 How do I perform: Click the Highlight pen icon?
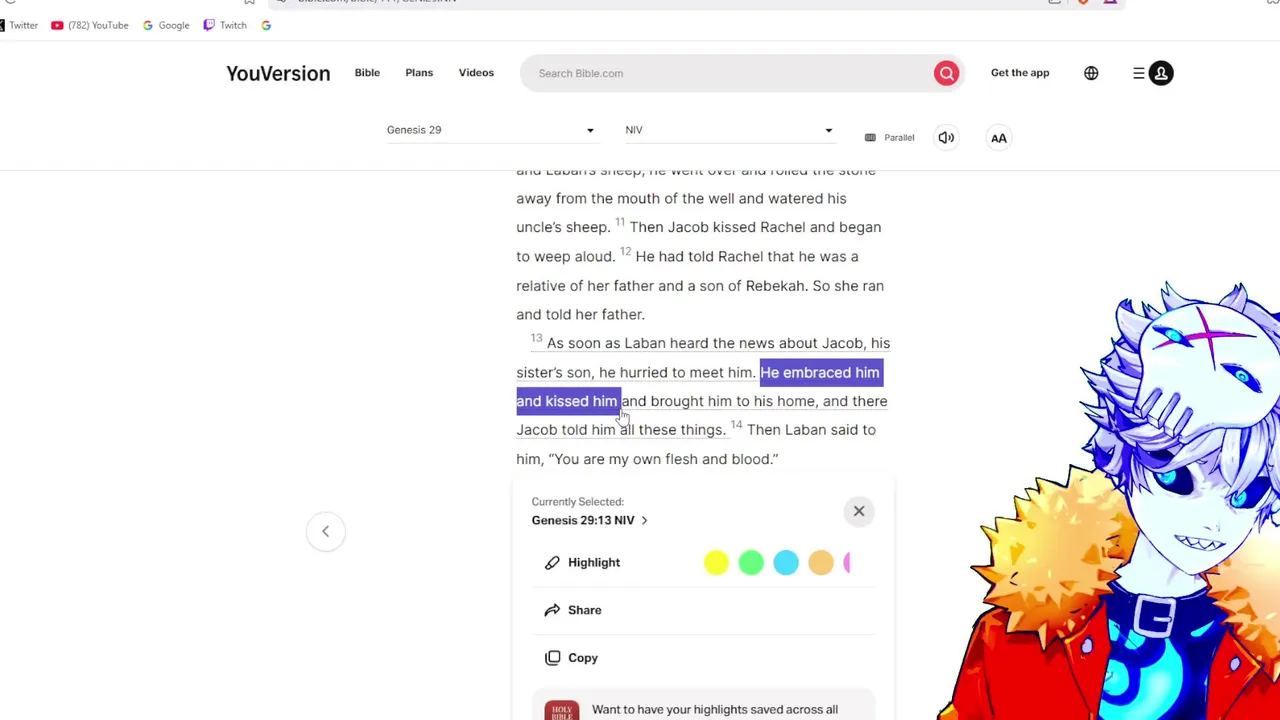point(552,563)
